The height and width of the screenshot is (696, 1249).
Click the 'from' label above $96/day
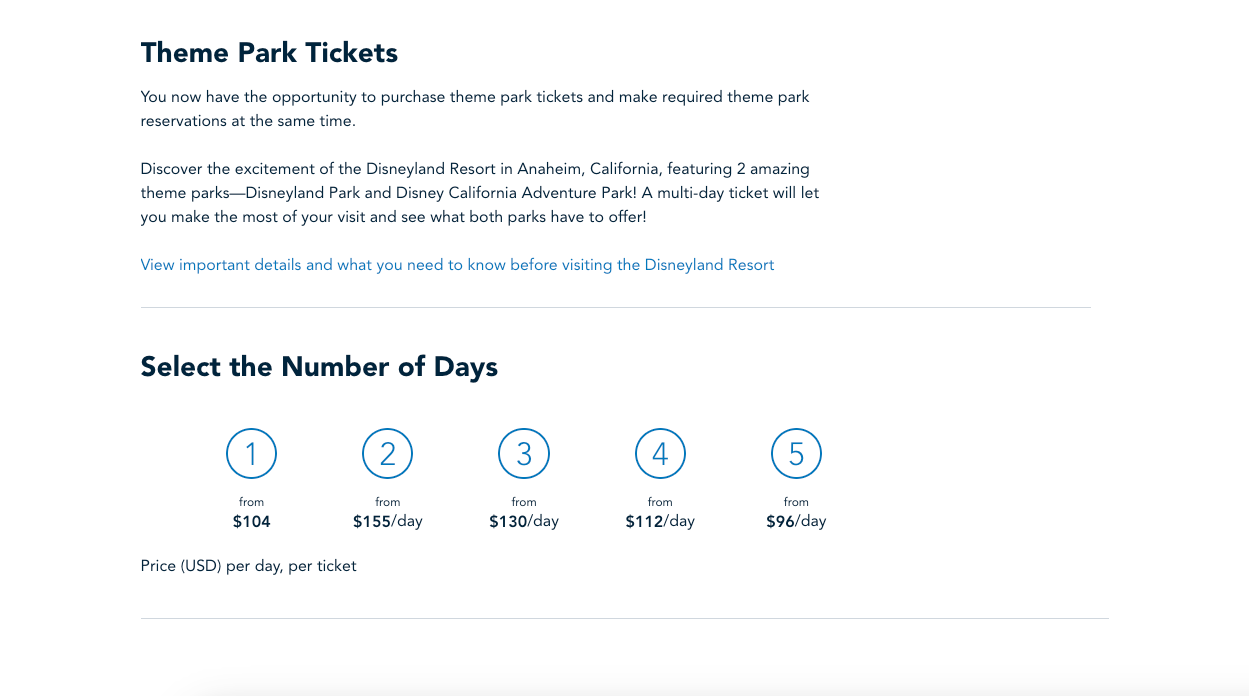pyautogui.click(x=796, y=502)
